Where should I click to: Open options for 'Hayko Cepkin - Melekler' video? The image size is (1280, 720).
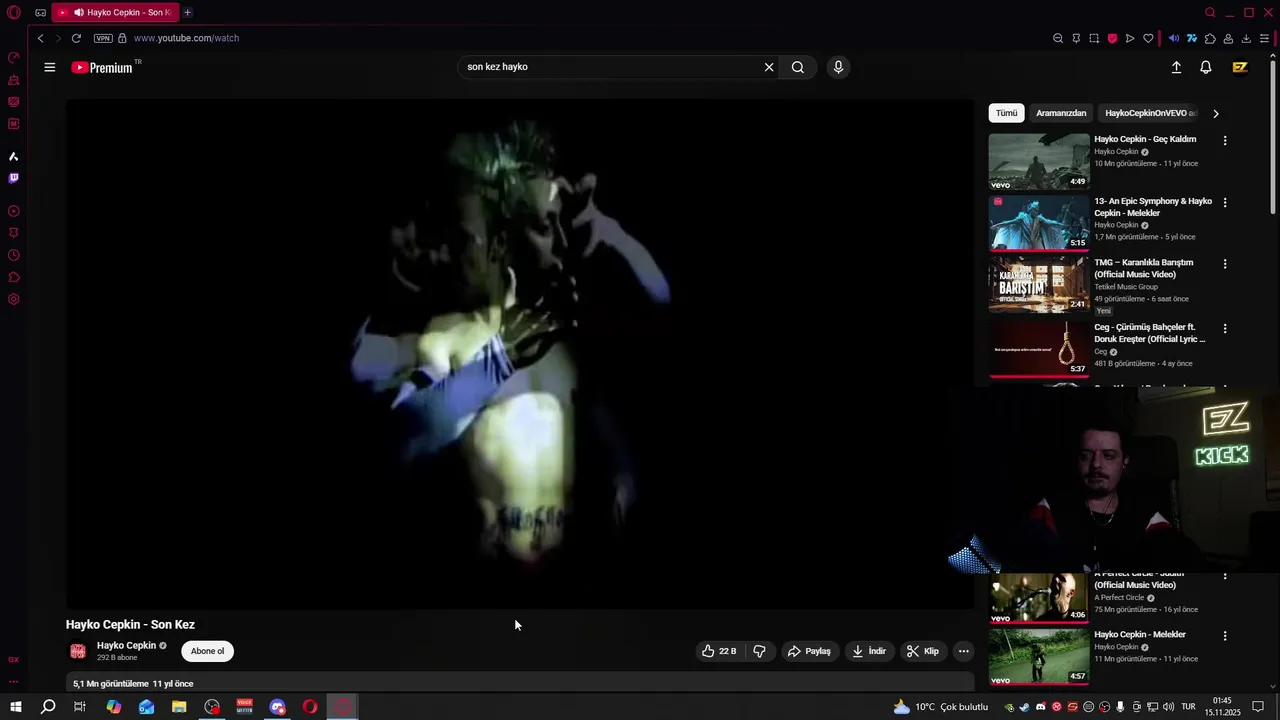(1225, 635)
